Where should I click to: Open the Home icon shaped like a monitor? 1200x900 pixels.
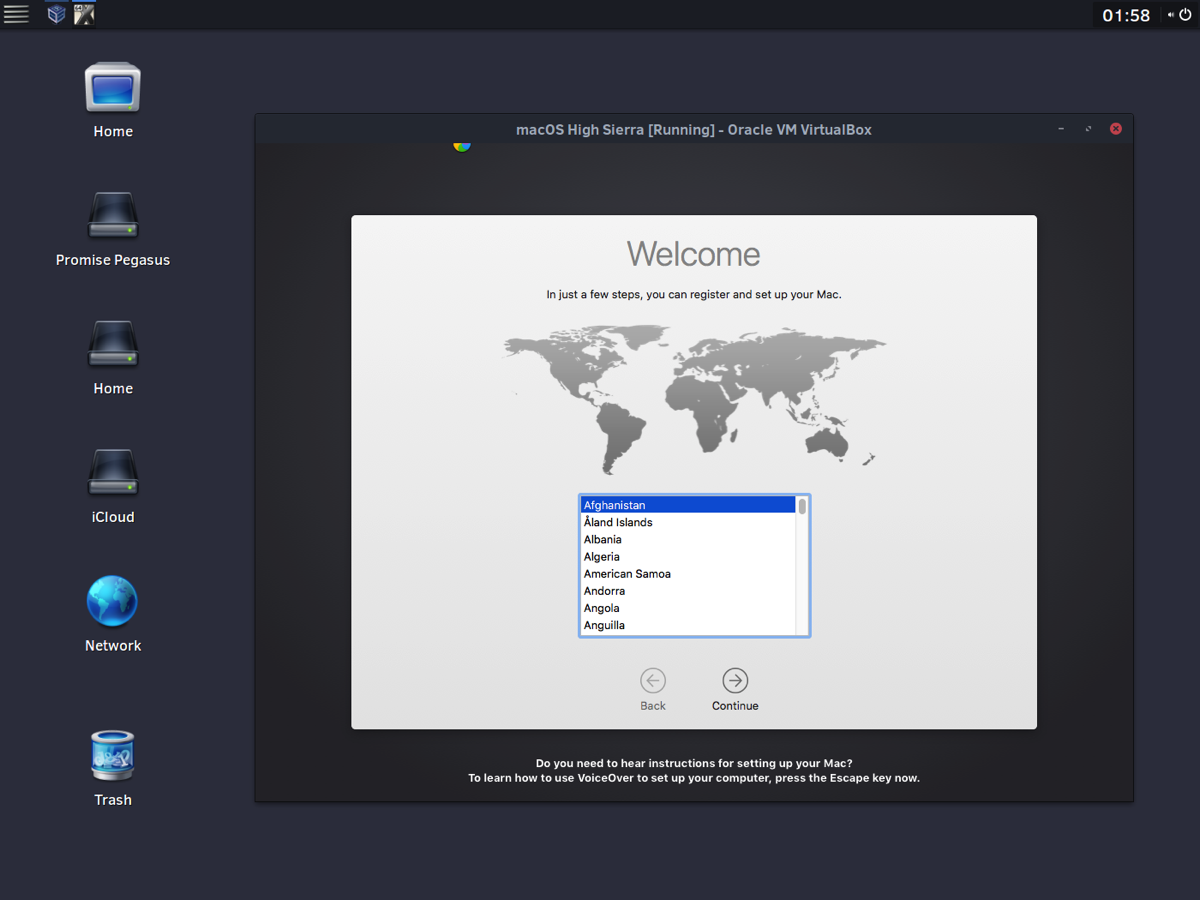click(x=113, y=88)
